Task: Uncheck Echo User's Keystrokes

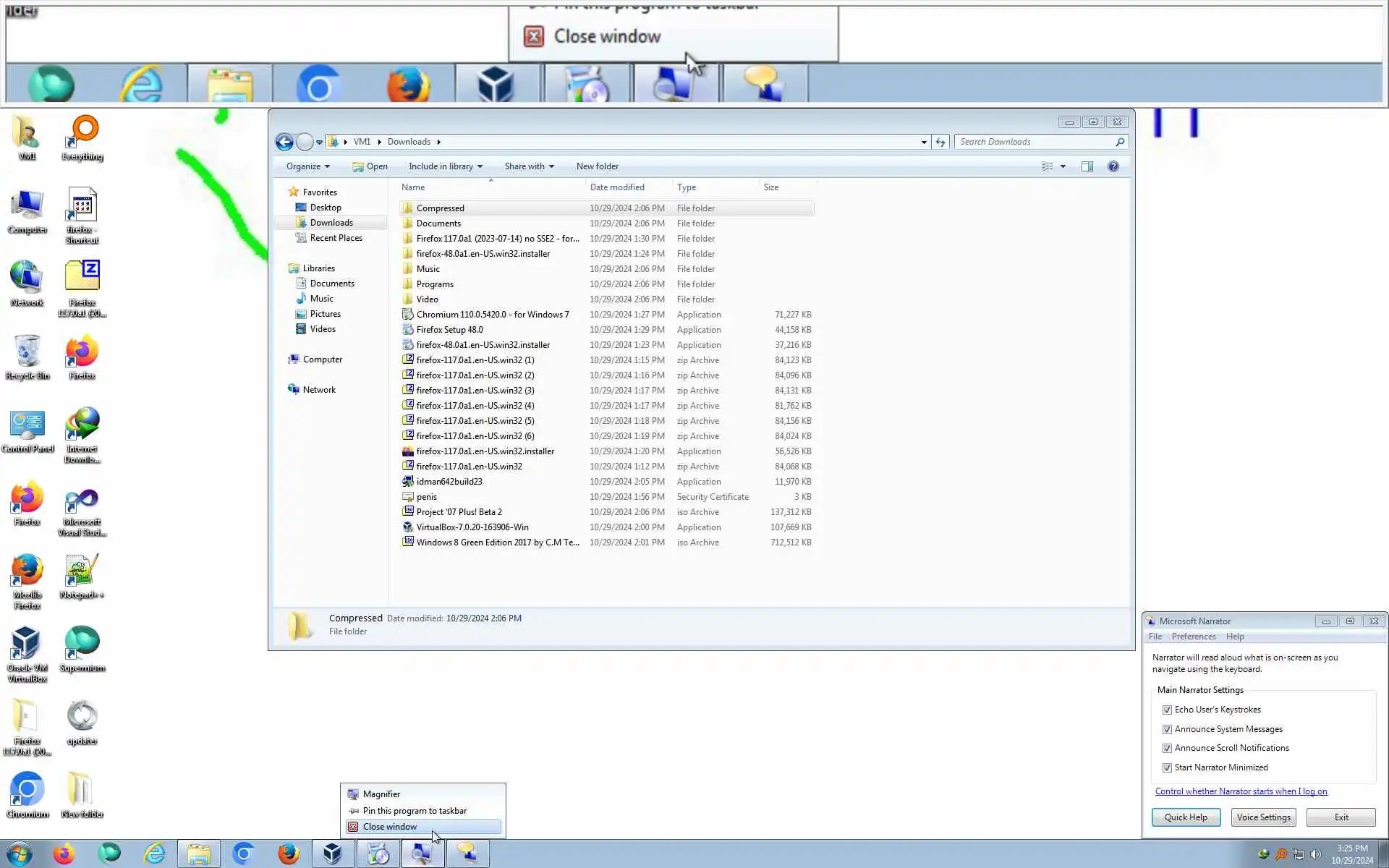Action: tap(1167, 710)
